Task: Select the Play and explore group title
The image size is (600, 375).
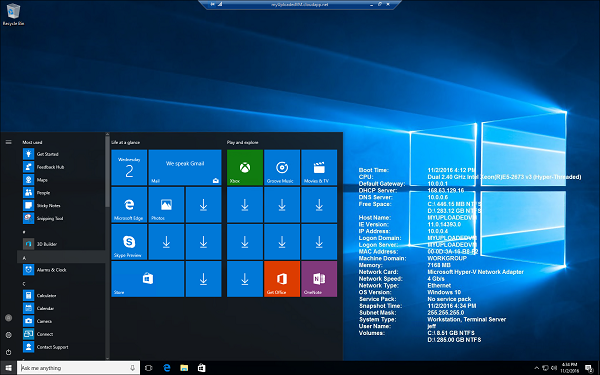Action: (x=243, y=142)
